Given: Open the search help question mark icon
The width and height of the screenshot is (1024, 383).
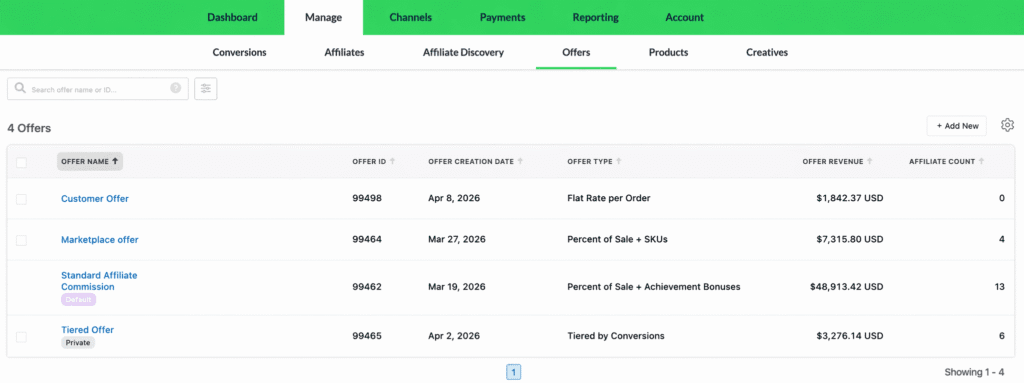Looking at the screenshot, I should coord(176,88).
